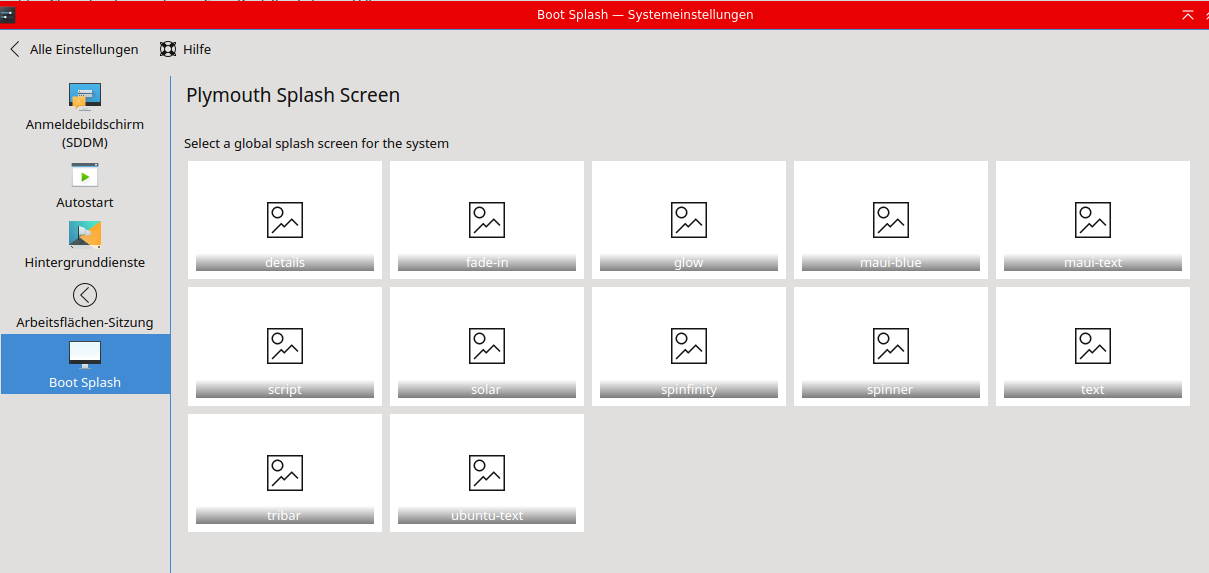Pick the glow splash screen
Screen dimensions: 1209x573
[689, 220]
